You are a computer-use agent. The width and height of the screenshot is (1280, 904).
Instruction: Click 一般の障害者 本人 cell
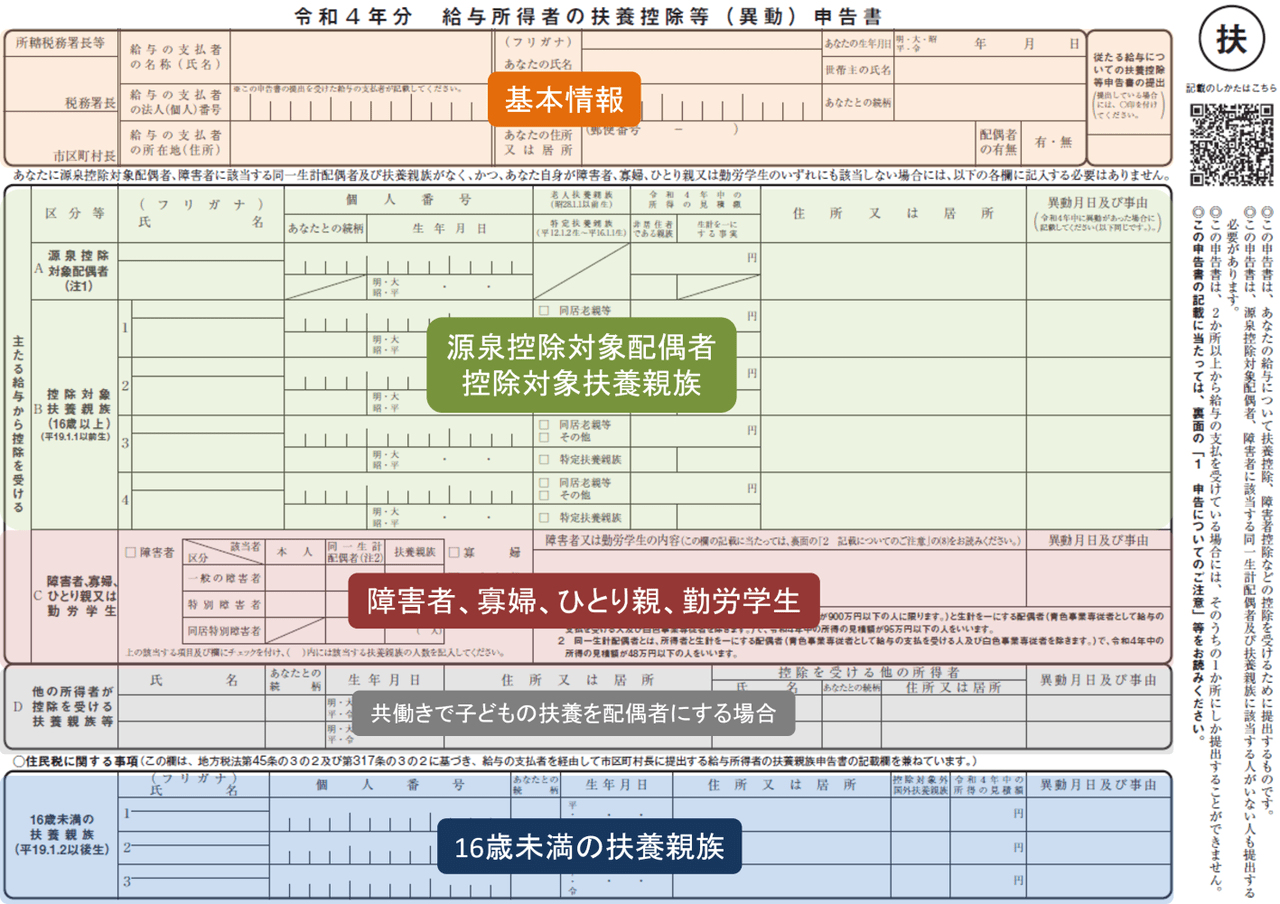pos(295,579)
